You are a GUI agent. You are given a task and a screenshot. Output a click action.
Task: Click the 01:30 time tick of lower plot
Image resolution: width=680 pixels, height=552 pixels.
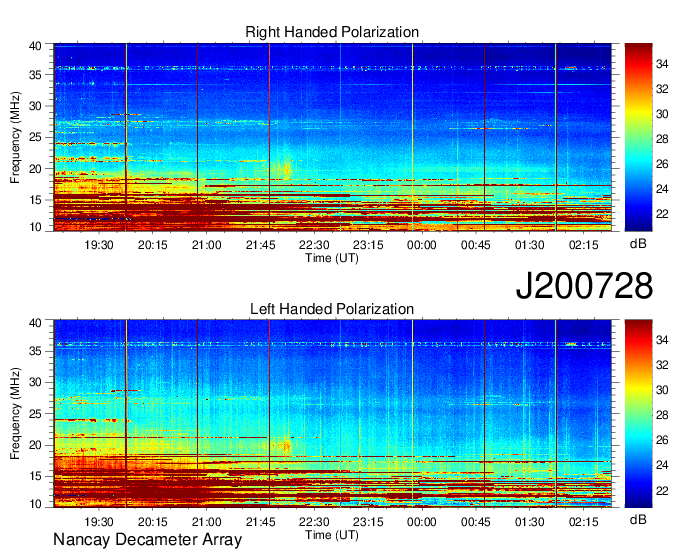(530, 522)
